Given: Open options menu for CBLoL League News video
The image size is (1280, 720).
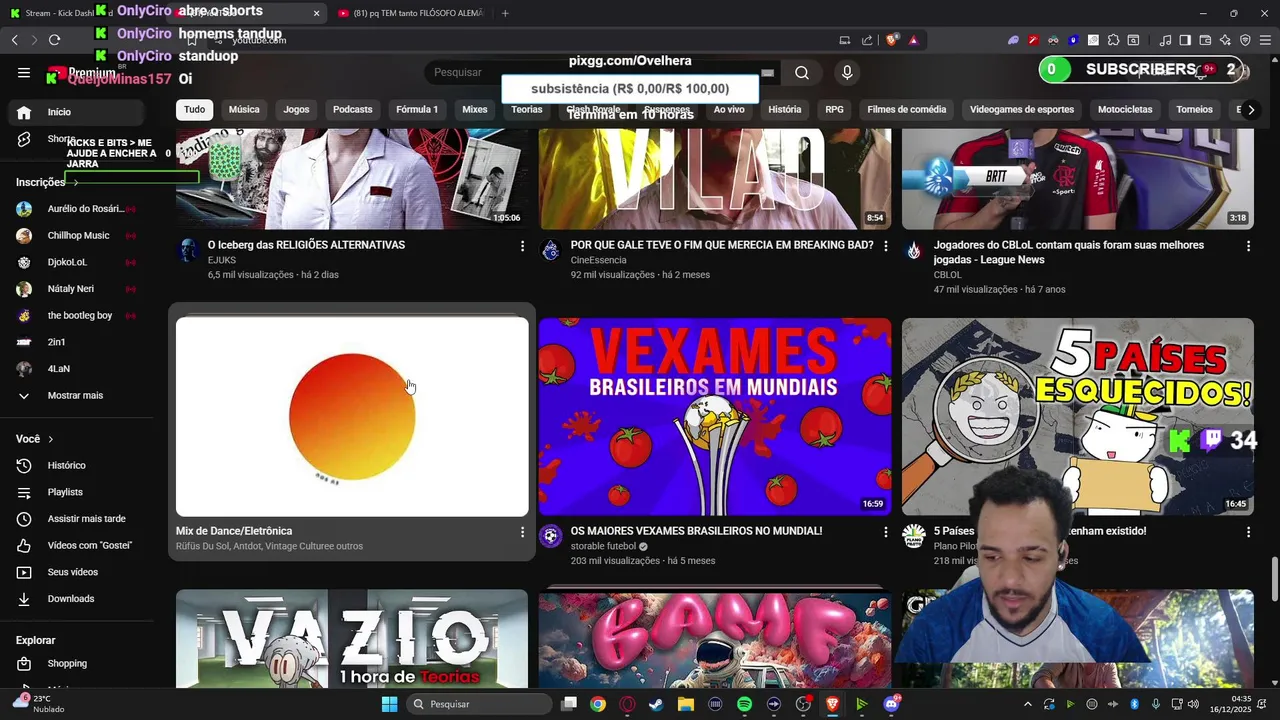Looking at the screenshot, I should click(x=1248, y=245).
